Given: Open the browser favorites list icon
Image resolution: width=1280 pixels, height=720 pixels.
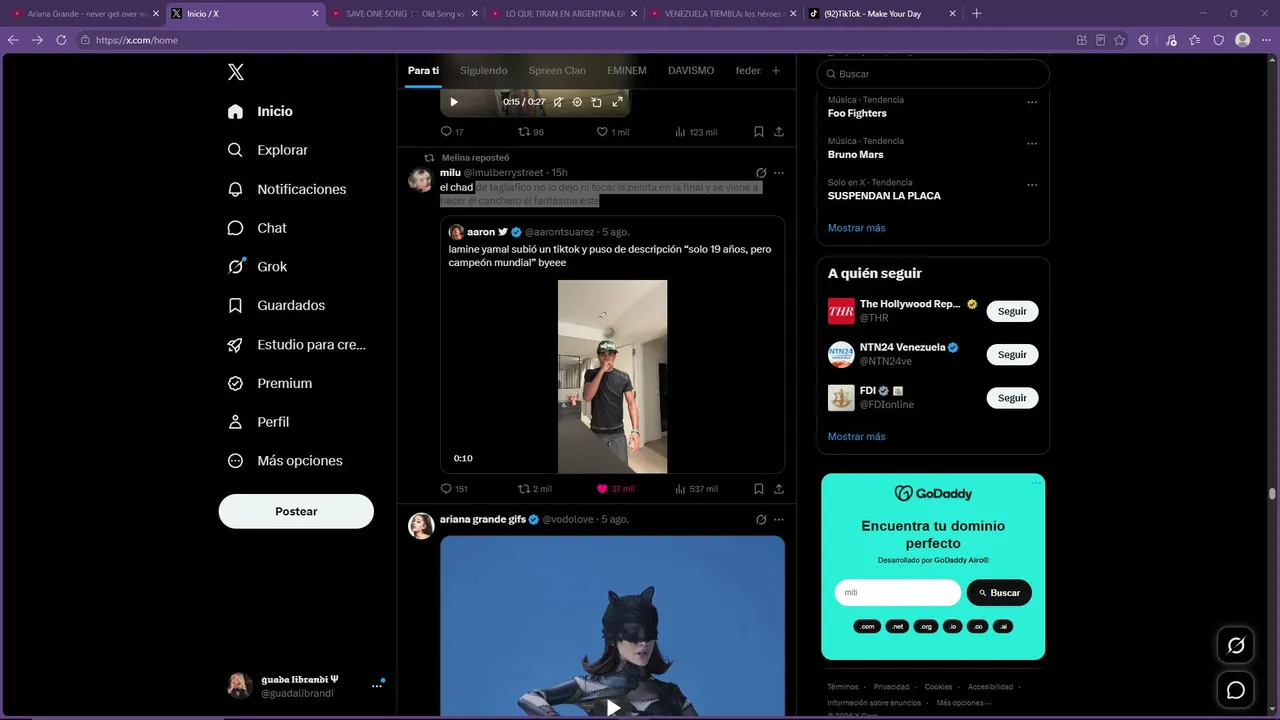Looking at the screenshot, I should click(x=1195, y=40).
